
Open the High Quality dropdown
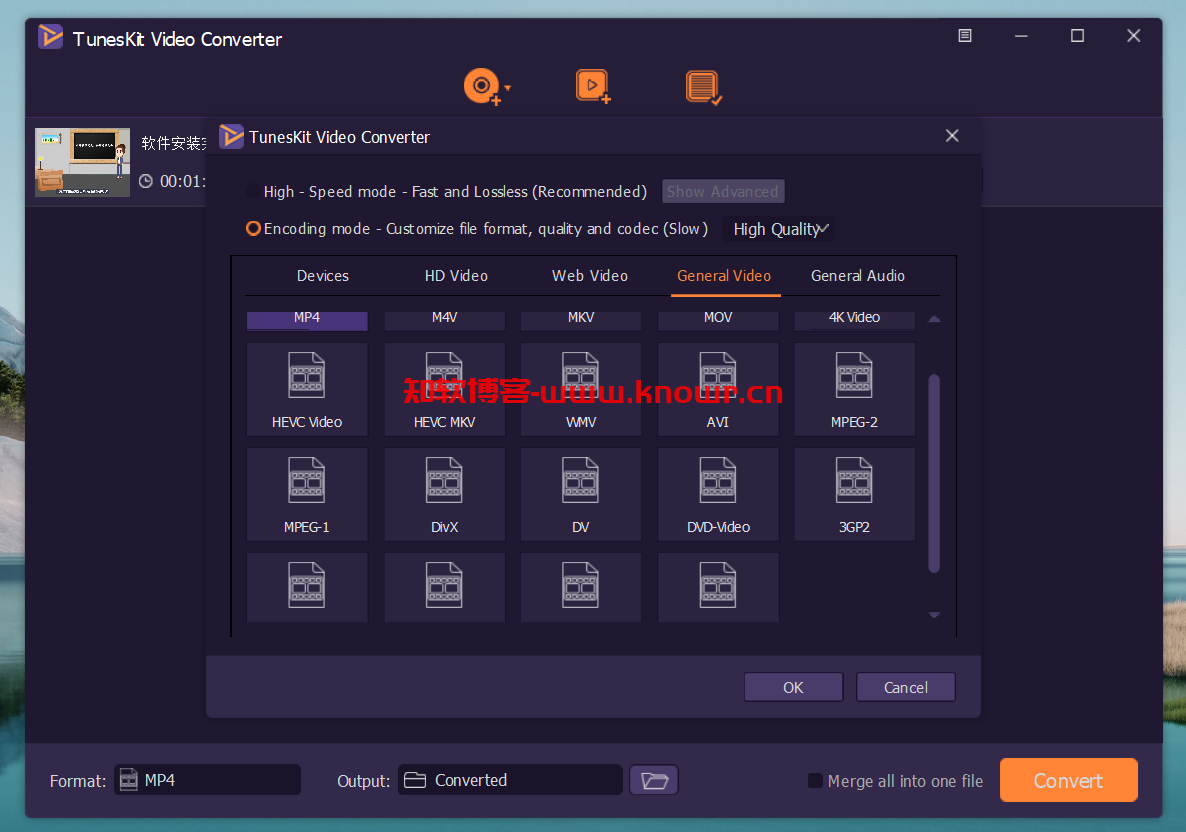click(779, 229)
